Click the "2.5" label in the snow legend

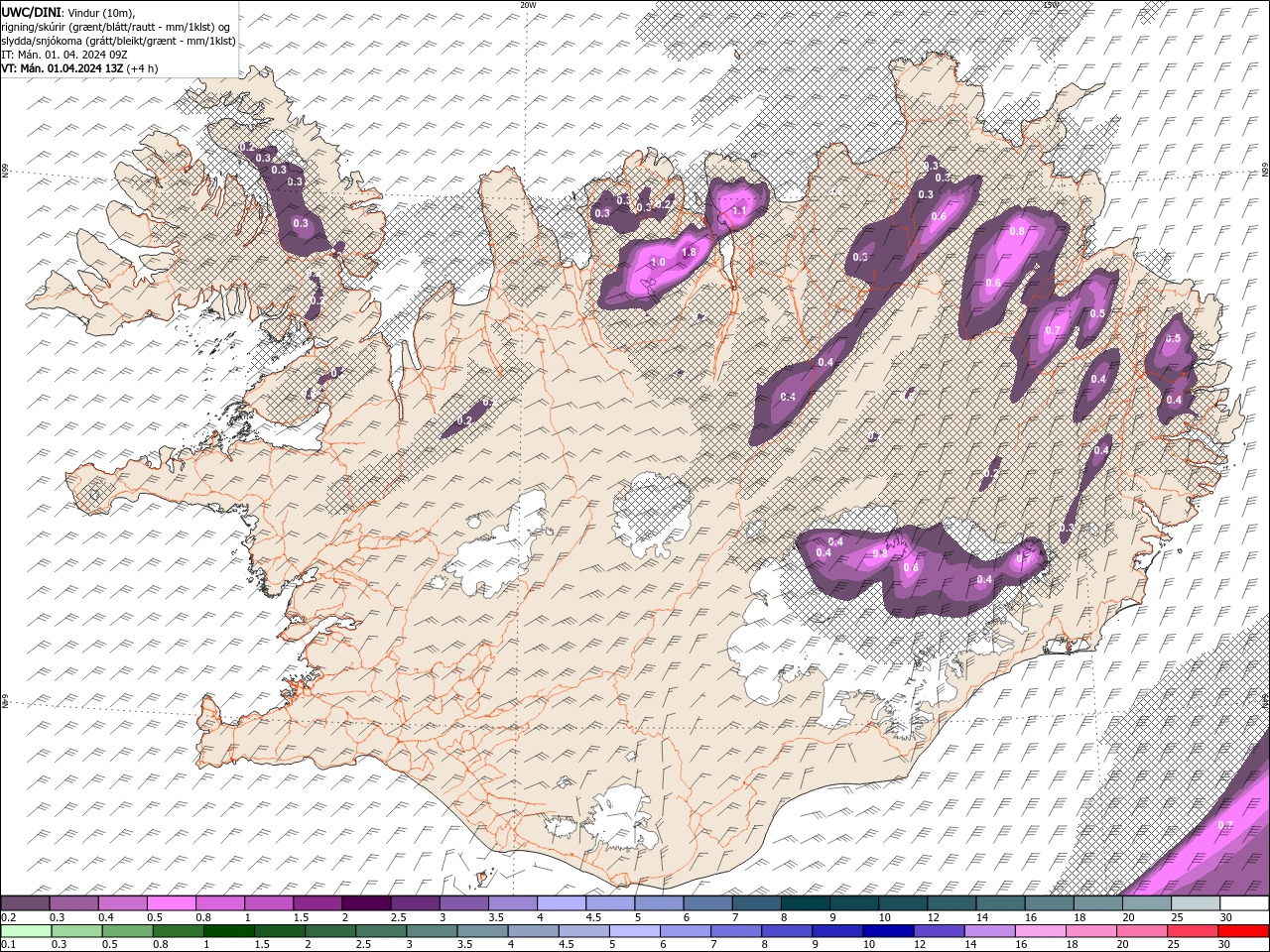coord(398,917)
